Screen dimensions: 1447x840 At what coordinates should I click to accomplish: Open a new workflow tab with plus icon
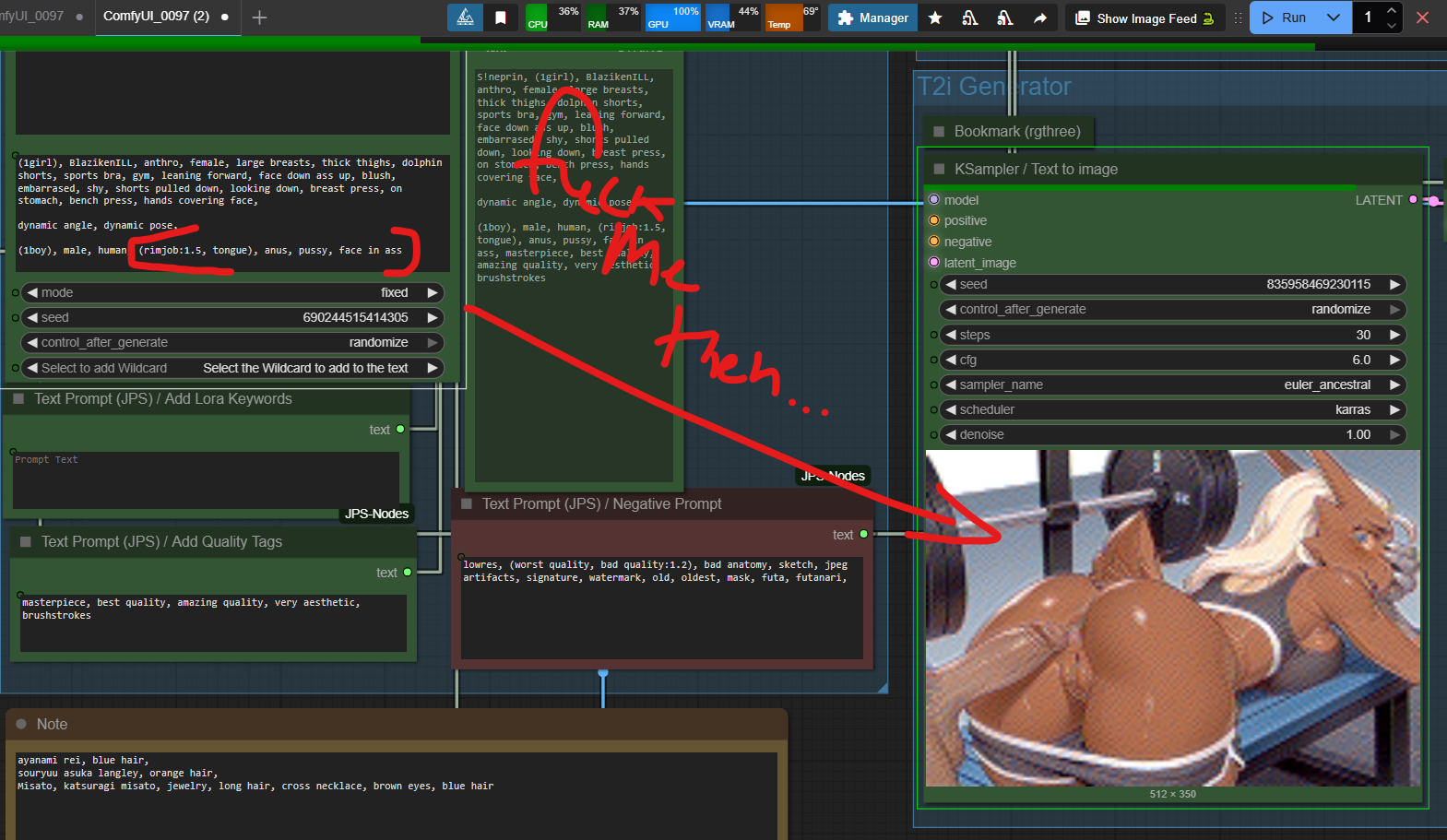click(259, 18)
